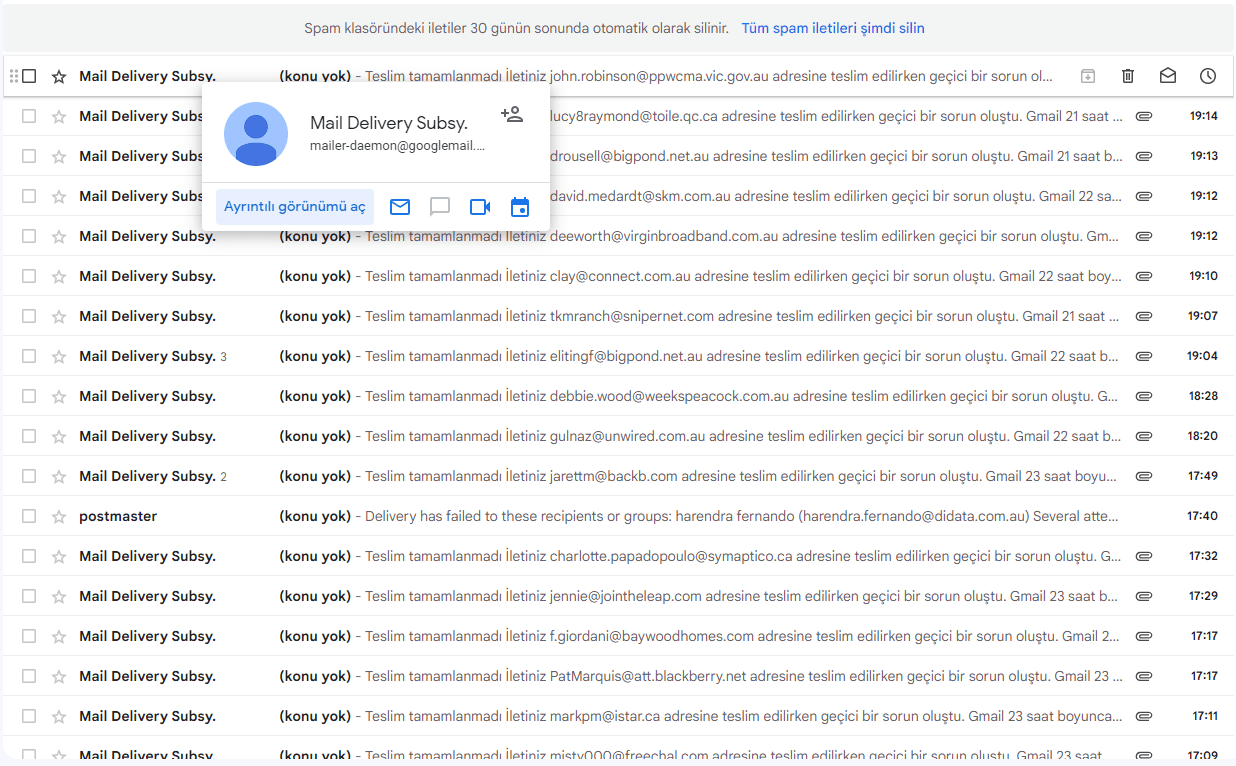The image size is (1236, 766).
Task: Open the 'Delivery has failed to these recipients' email
Action: 618,516
